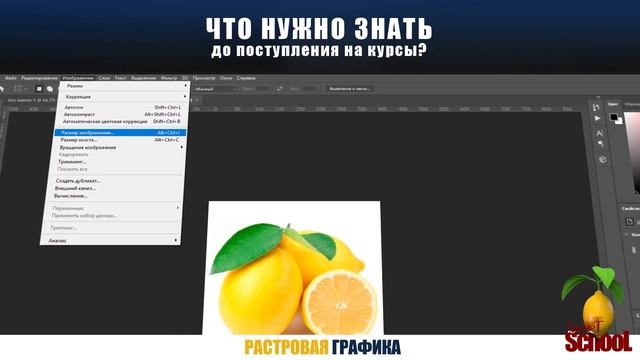Choose Автоконтраст from the menu
Screen dimensions: 640x360
[x=122, y=114]
